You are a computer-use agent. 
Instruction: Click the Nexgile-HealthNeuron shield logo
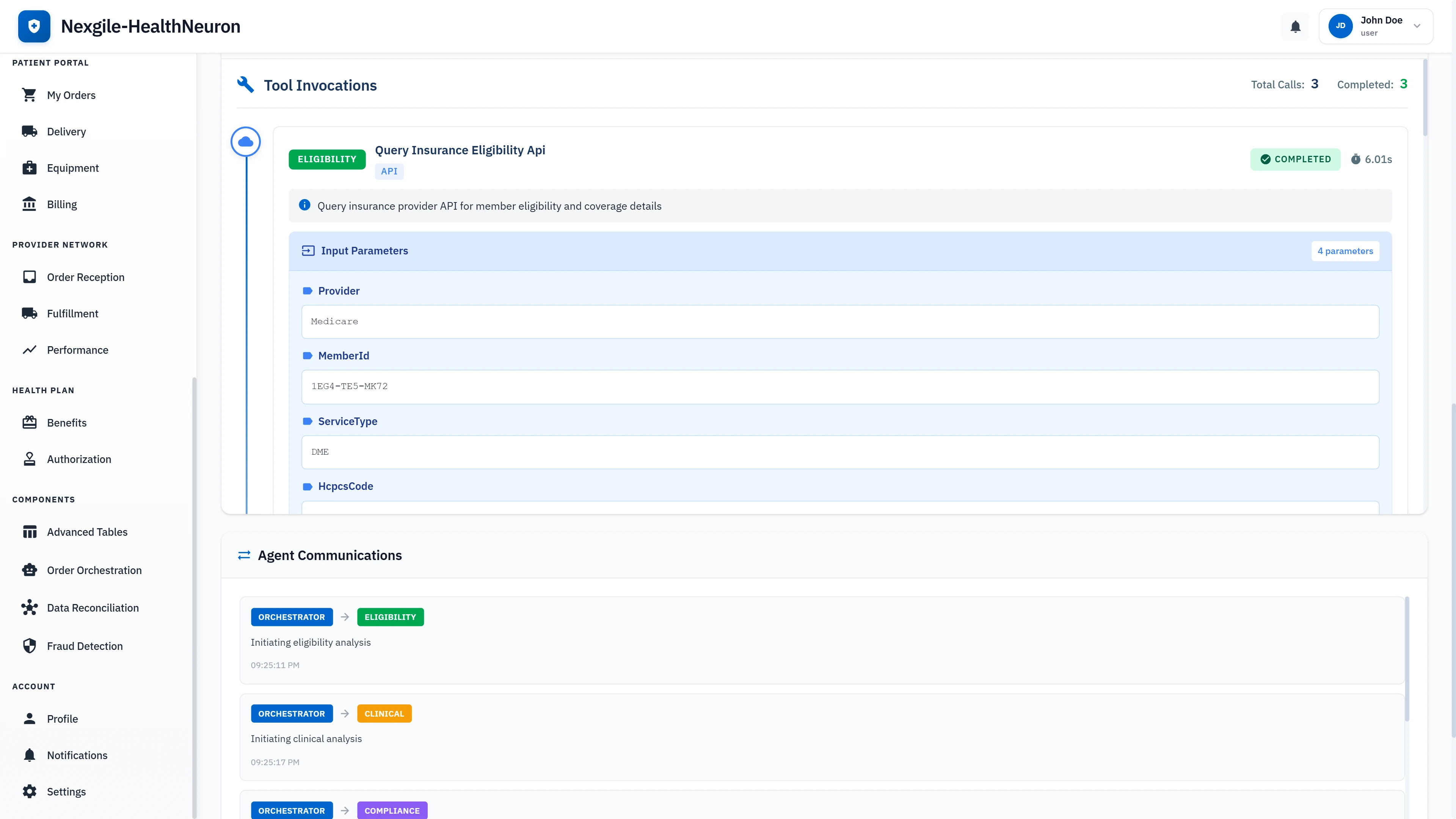[34, 26]
